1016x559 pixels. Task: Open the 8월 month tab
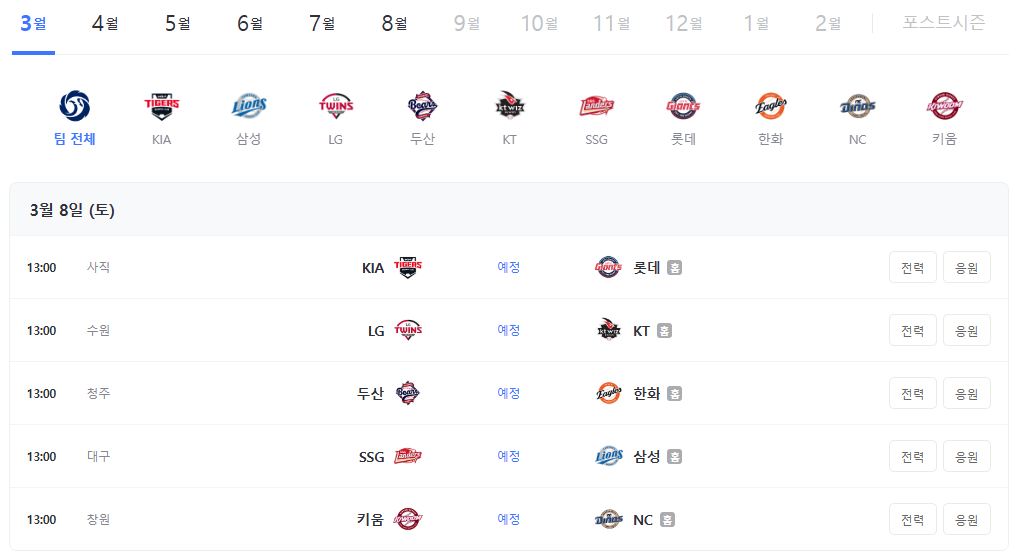coord(394,24)
